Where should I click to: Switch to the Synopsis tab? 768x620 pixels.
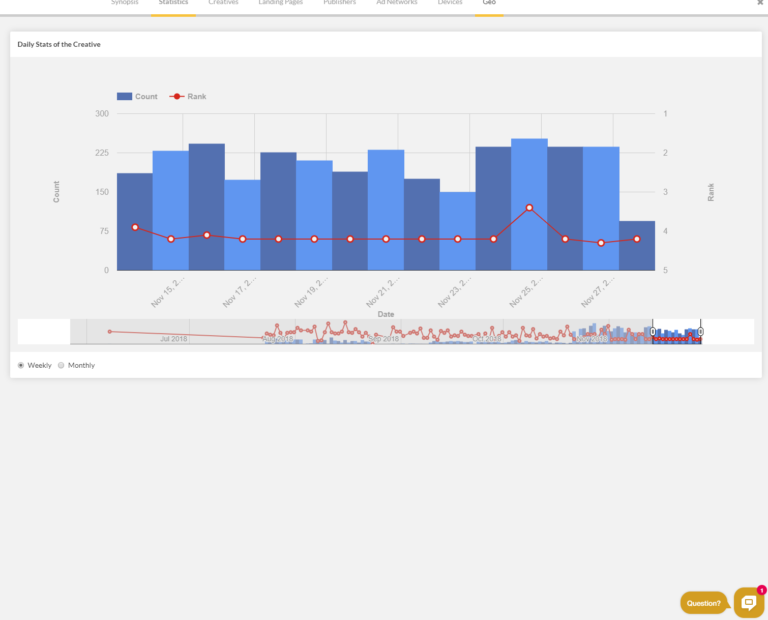click(125, 3)
